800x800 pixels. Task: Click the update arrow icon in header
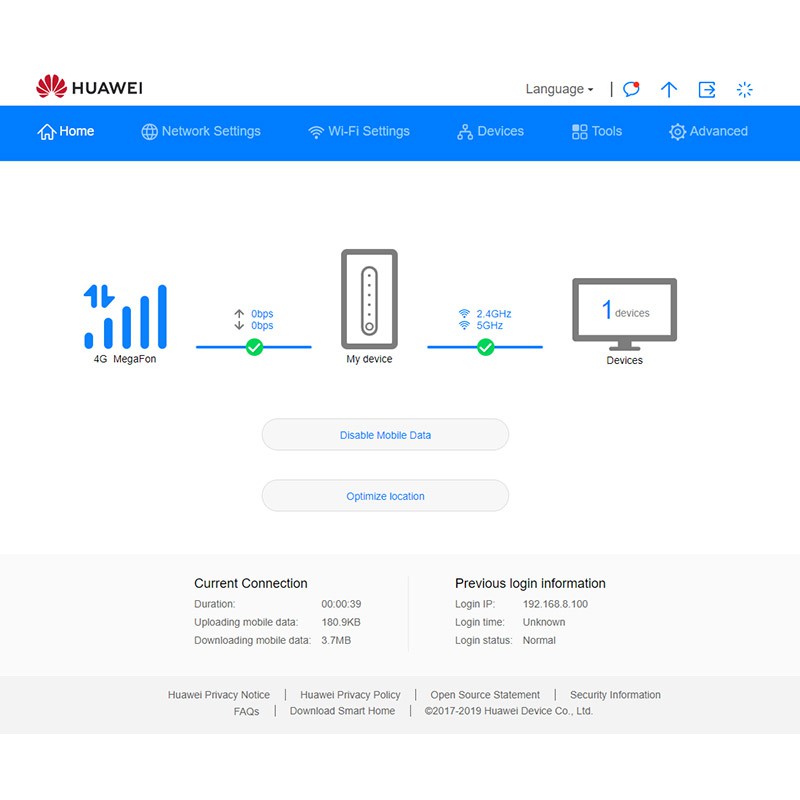(669, 89)
